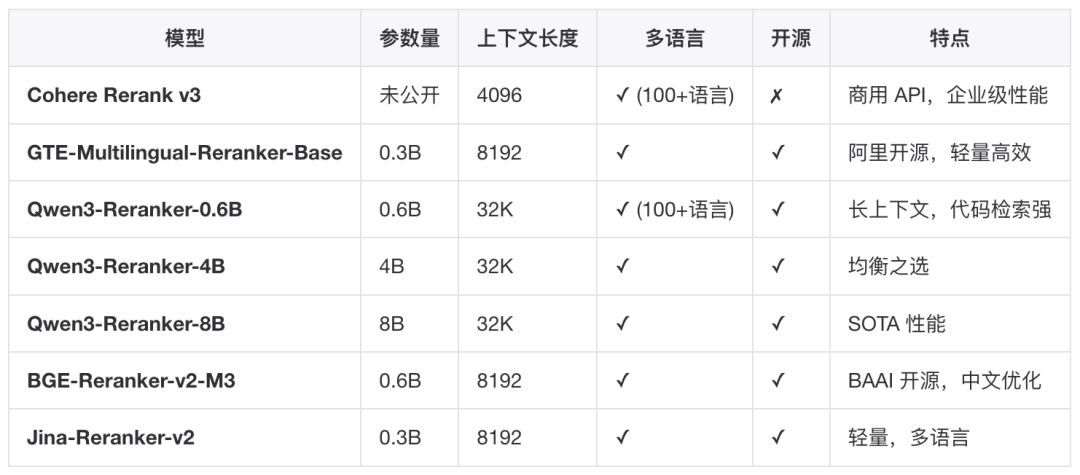The height and width of the screenshot is (475, 1080).
Task: Click the multilingual checkmark for GTE-Multilingual-Reranker-Base
Action: pyautogui.click(x=623, y=152)
